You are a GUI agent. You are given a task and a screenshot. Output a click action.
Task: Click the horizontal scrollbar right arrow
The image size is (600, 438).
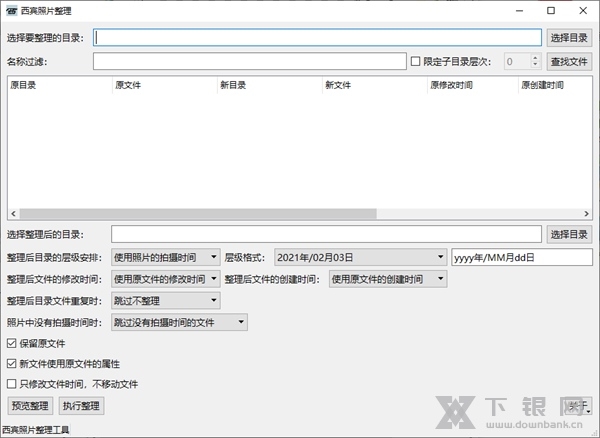[x=586, y=213]
